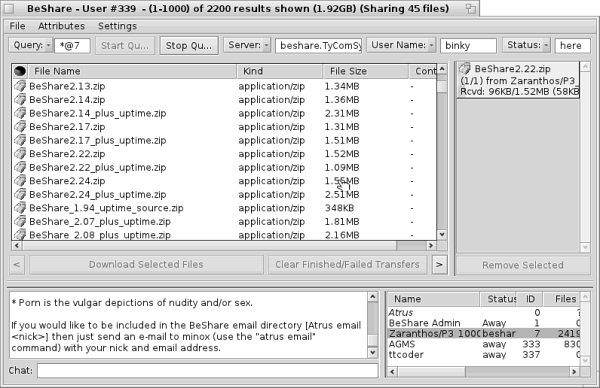Open the Attributes menu
Screen dimensions: 600x388
click(62, 26)
